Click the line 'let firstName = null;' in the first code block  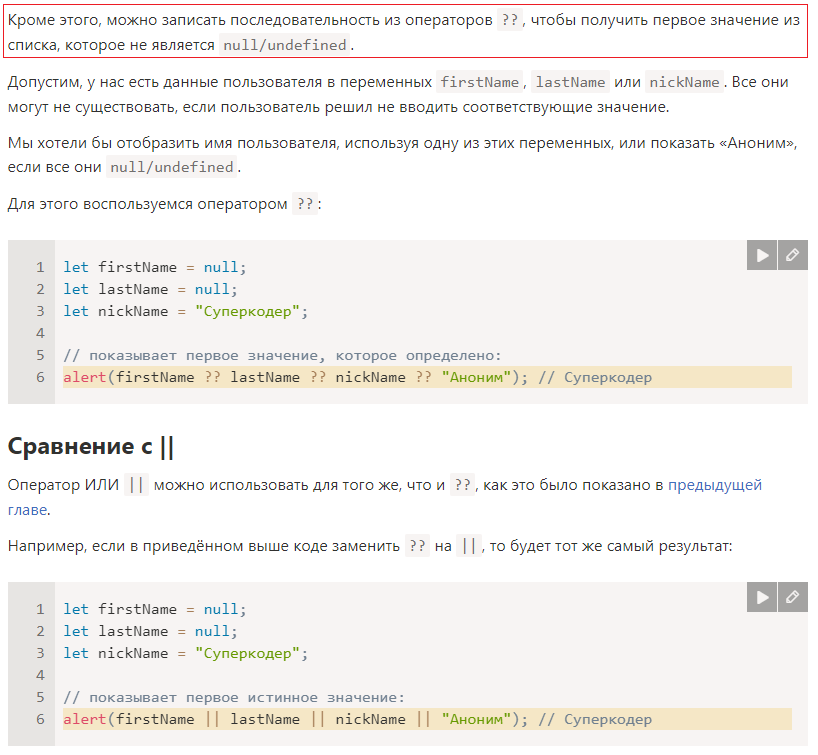154,267
